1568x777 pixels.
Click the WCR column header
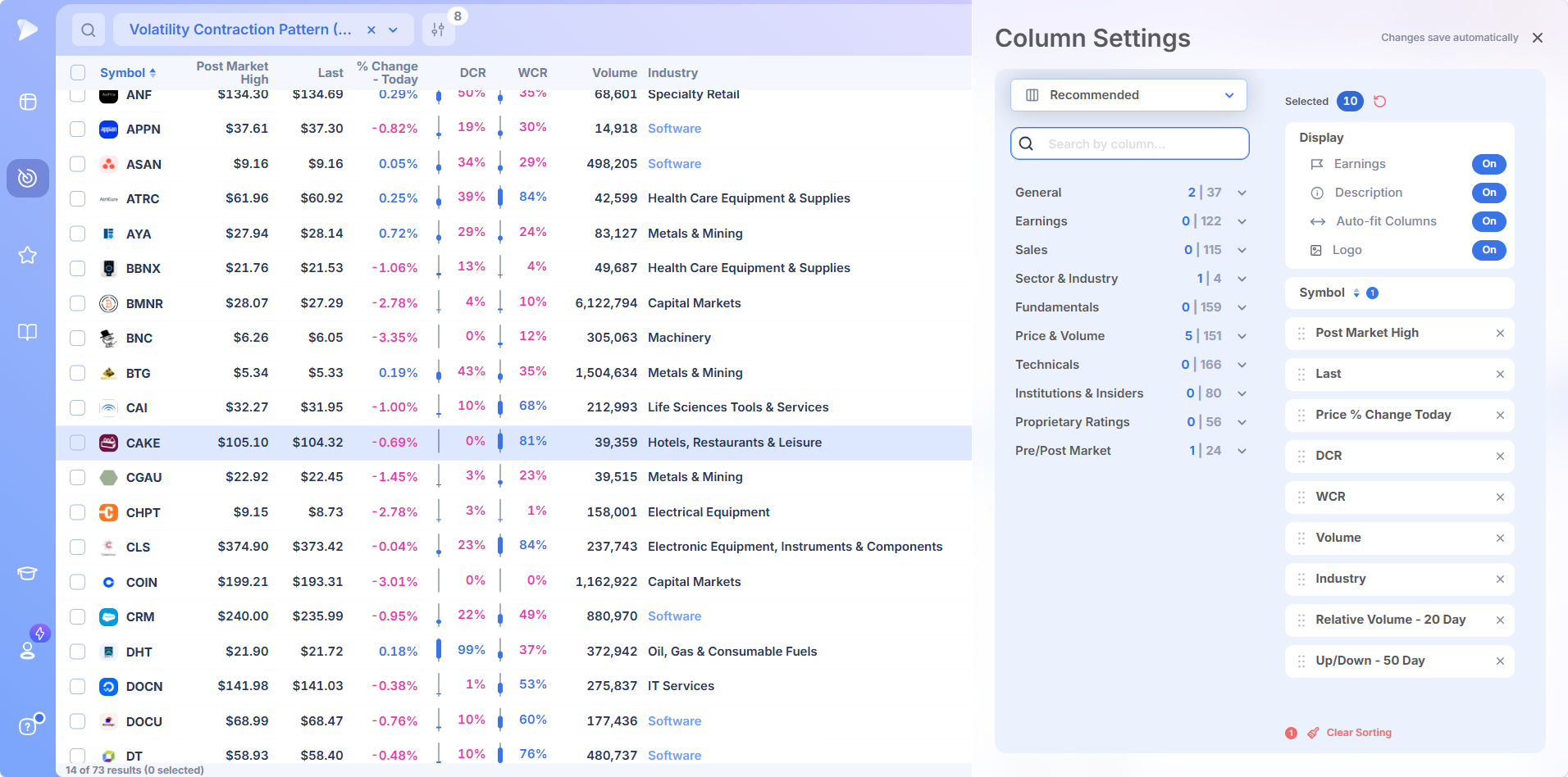[532, 73]
